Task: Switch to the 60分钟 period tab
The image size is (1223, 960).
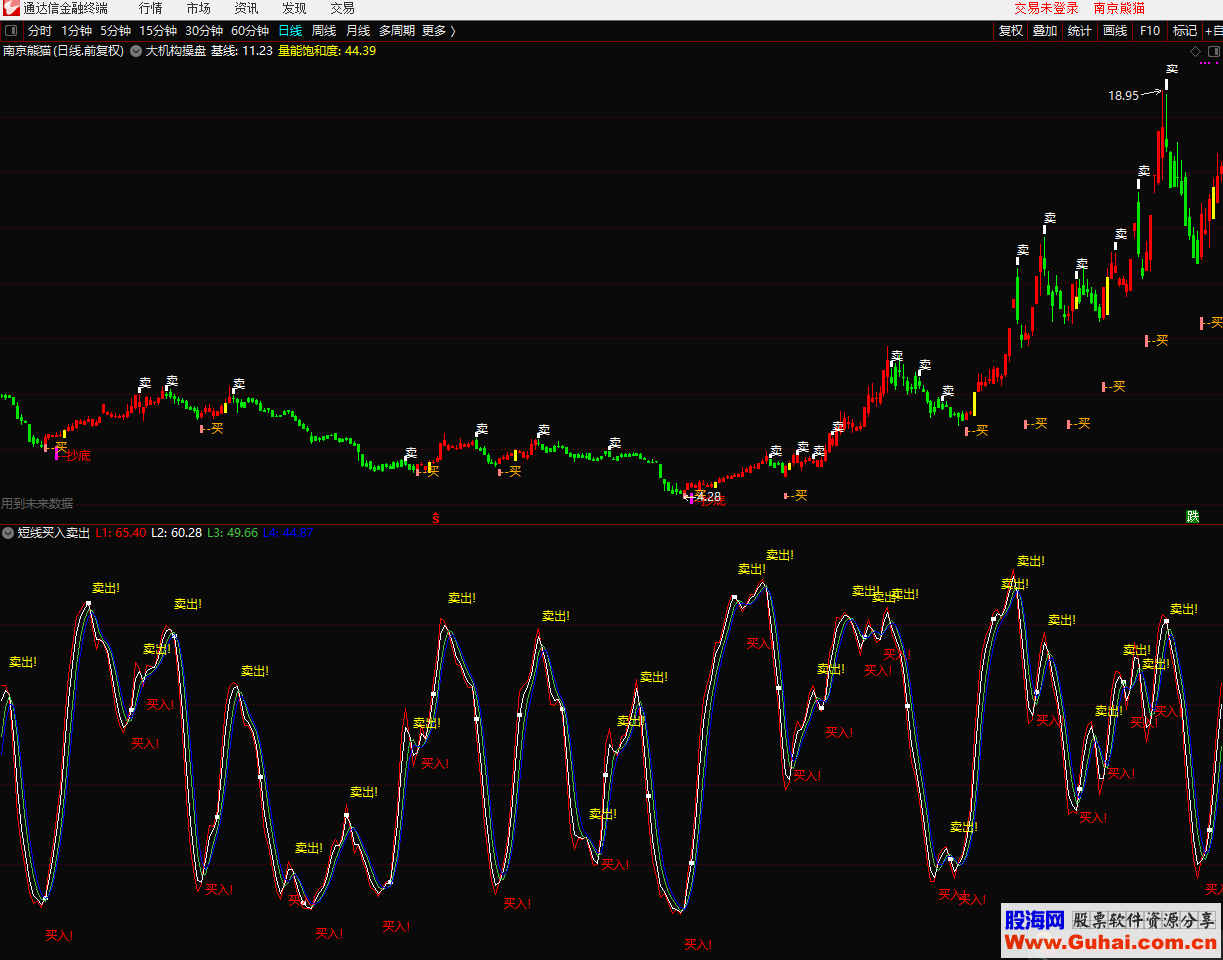Action: pos(250,31)
